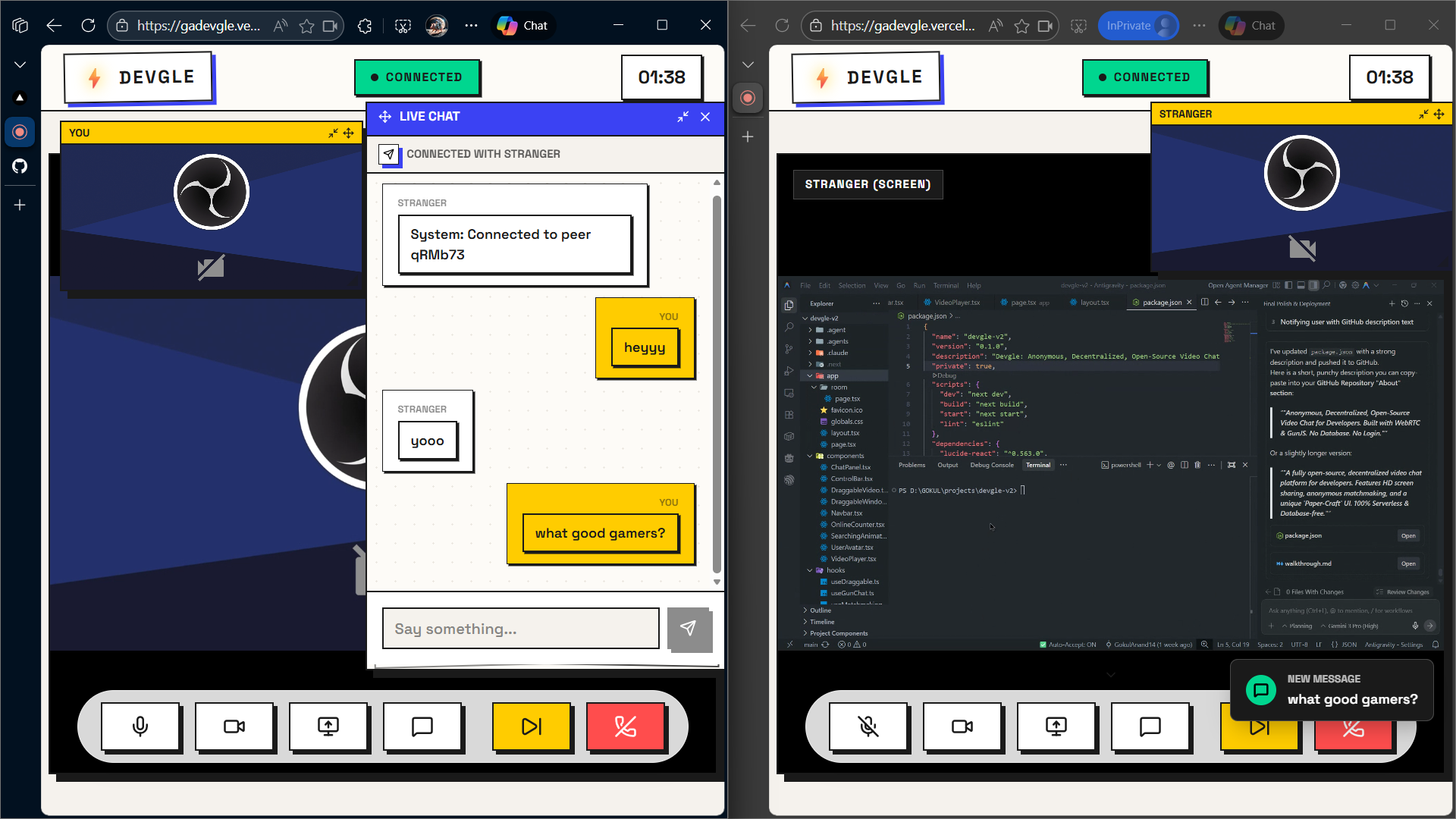This screenshot has height=819, width=1456.
Task: Collapse the LIVE CHAT window
Action: point(682,117)
